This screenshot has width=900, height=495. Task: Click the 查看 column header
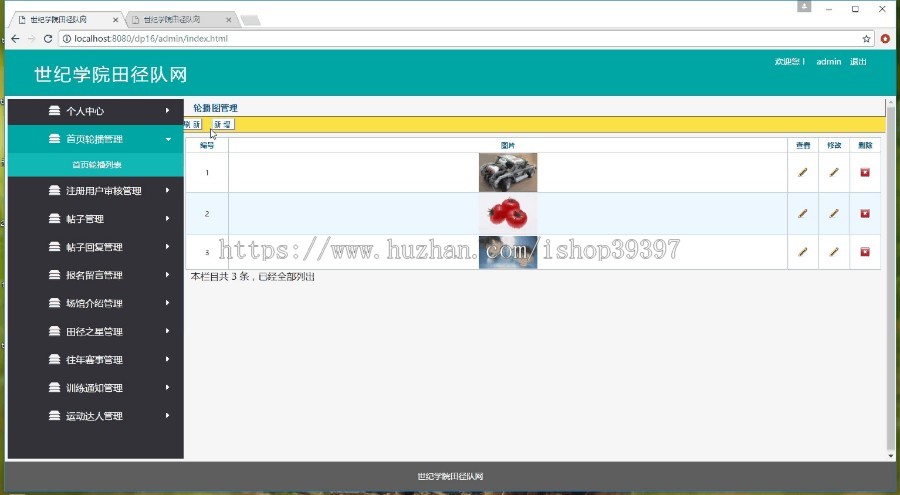803,145
